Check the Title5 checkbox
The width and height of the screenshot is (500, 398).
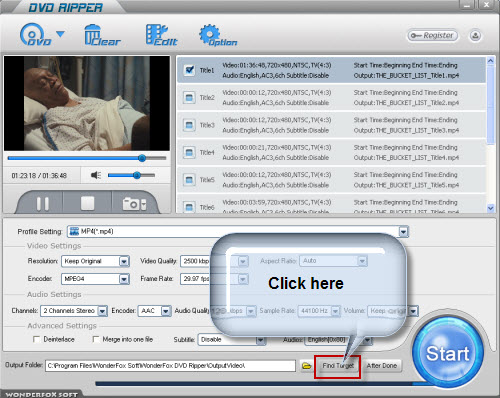[189, 180]
